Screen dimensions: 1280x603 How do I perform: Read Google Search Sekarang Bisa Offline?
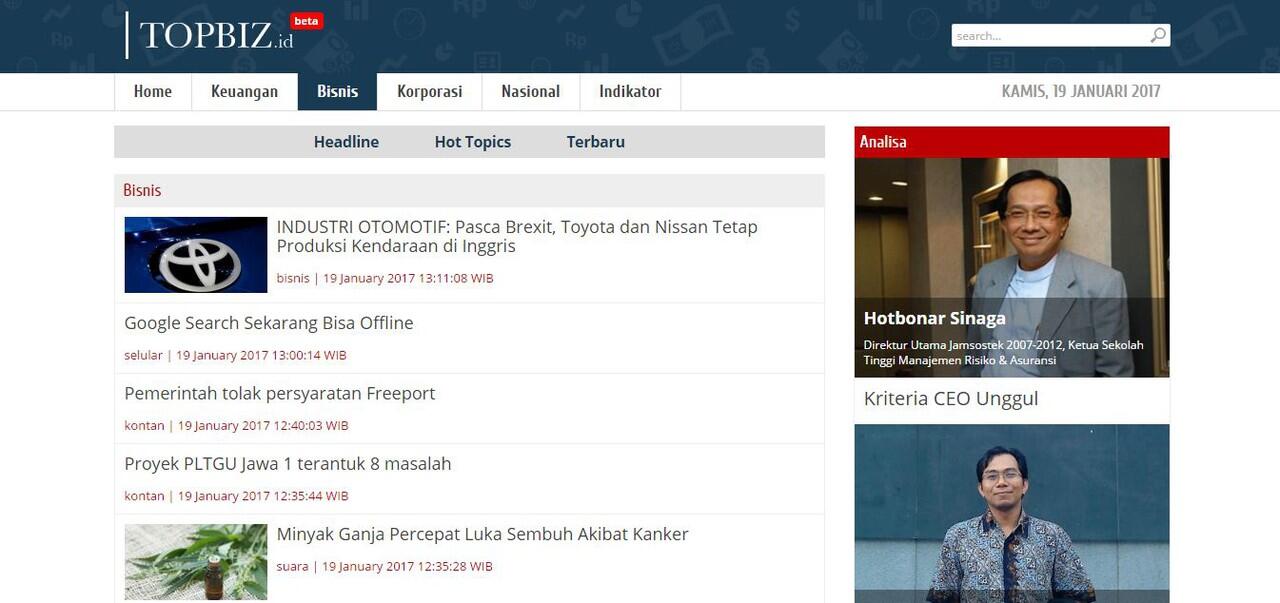pyautogui.click(x=269, y=323)
